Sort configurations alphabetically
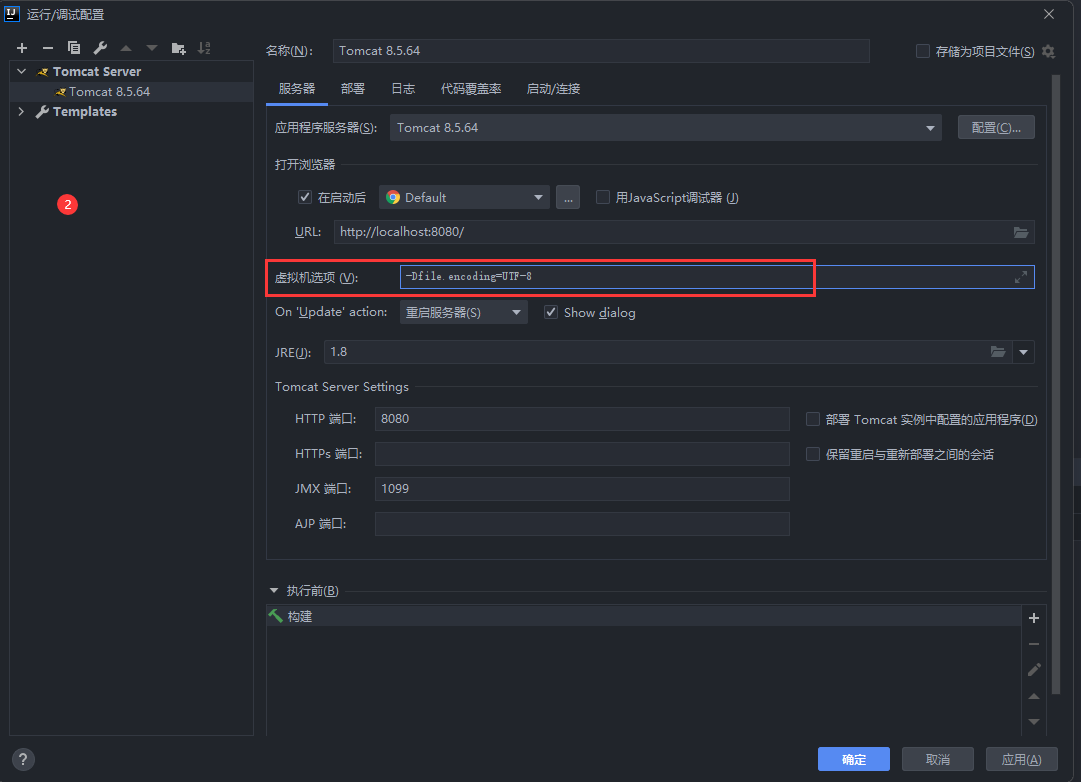Viewport: 1081px width, 782px height. [x=204, y=48]
